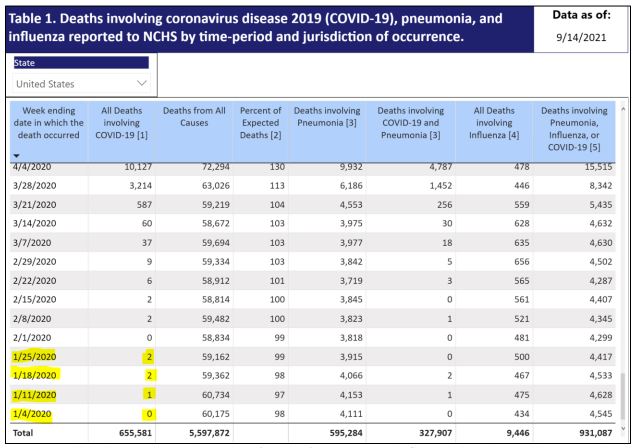
Task: Click the sort arrow under Week ending header
Action: pos(16,156)
